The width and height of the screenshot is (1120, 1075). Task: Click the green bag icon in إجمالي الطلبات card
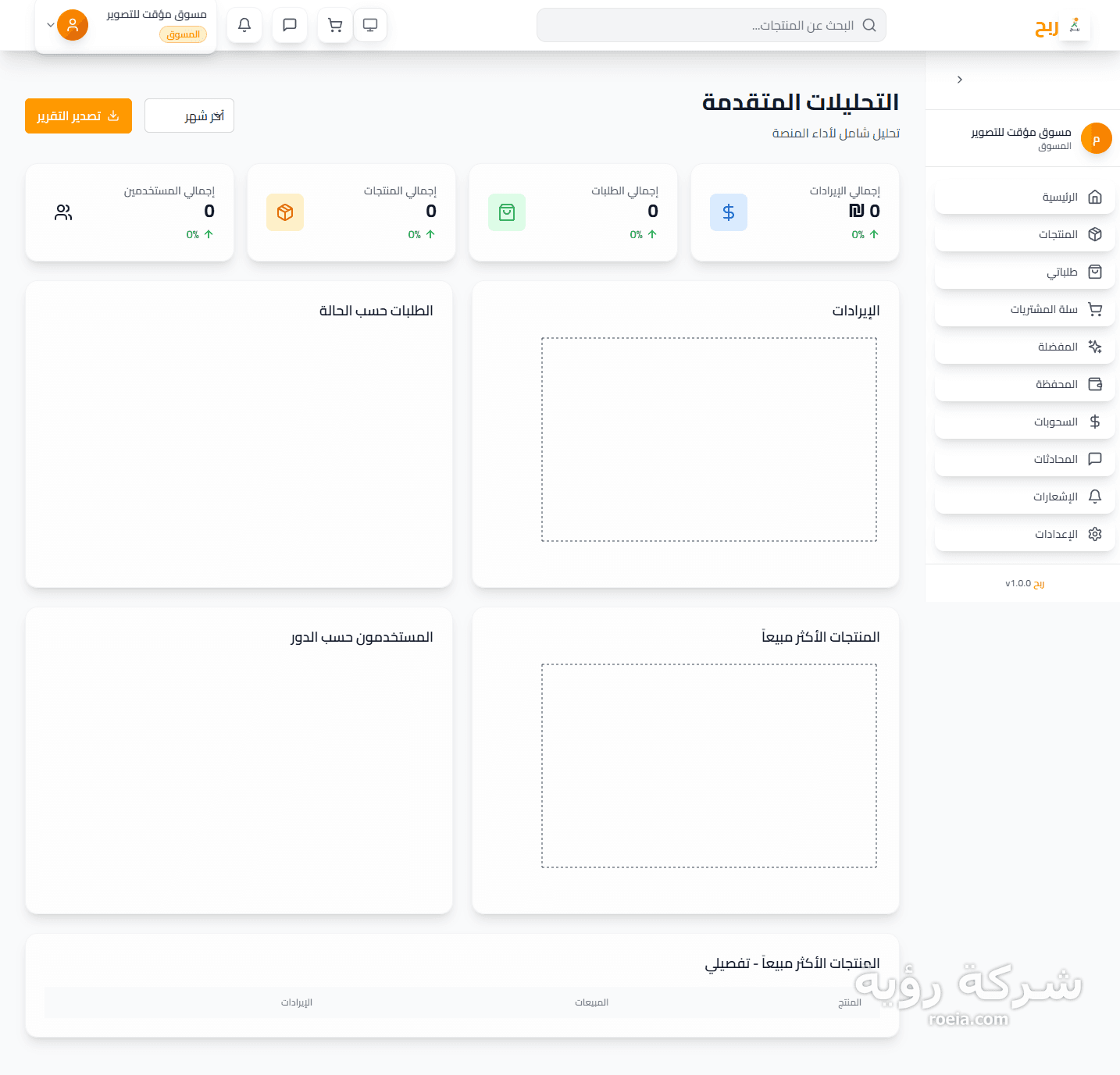(507, 212)
